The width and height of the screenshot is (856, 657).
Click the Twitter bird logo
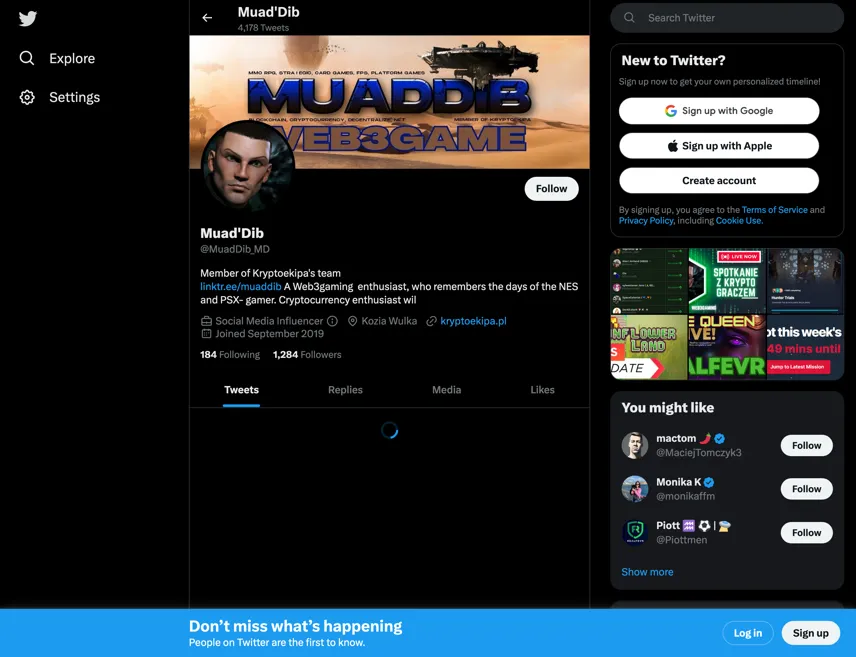[x=27, y=19]
